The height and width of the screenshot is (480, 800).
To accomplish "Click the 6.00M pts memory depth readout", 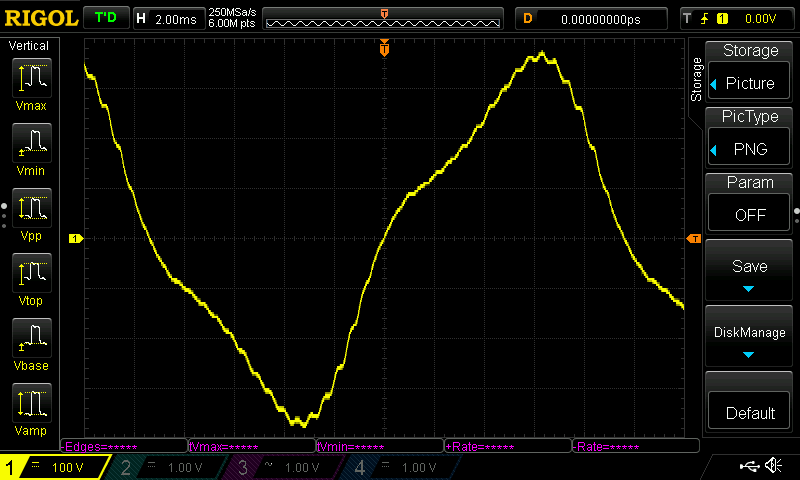I will tap(232, 23).
